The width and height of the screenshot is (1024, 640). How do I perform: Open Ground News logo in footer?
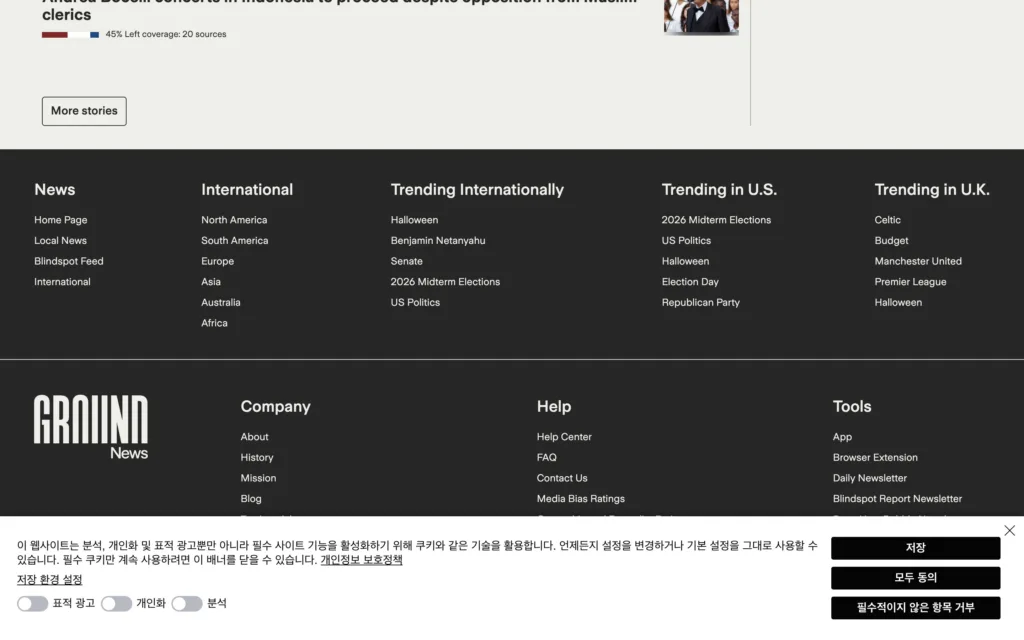[91, 427]
